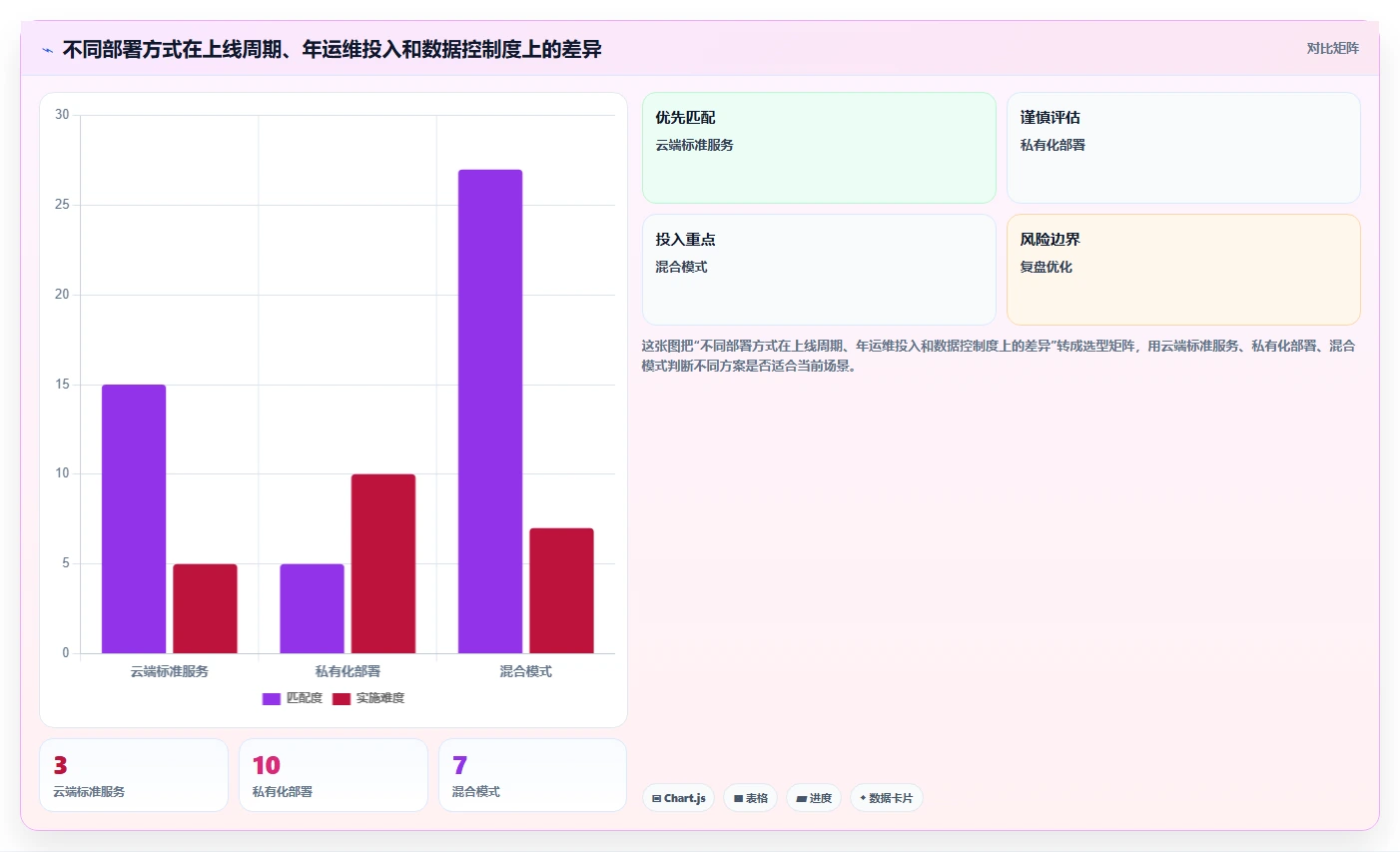This screenshot has height=852, width=1400.
Task: Click the icon in the 数据卡片 chip
Action: click(863, 798)
